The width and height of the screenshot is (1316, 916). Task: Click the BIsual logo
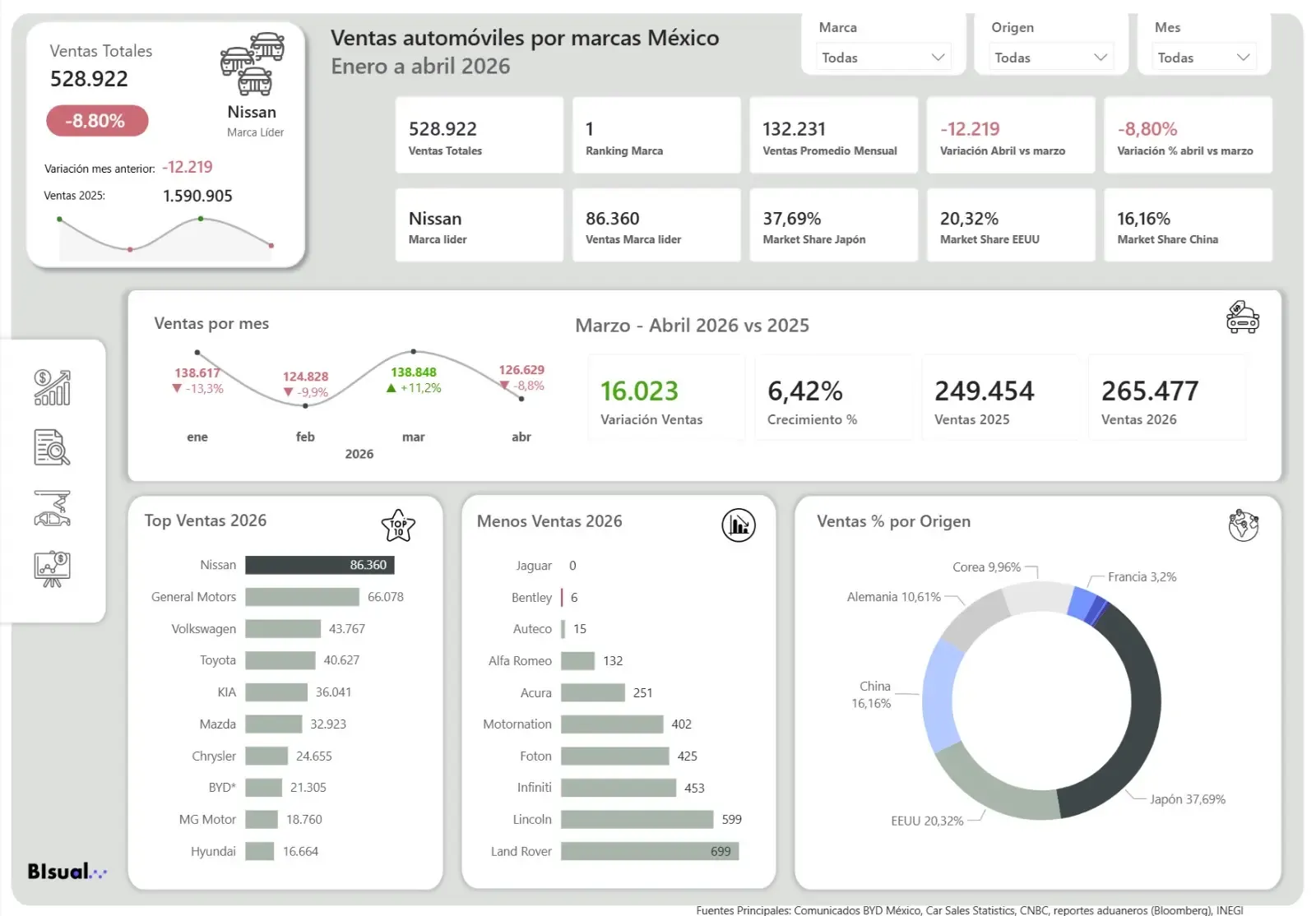click(67, 872)
